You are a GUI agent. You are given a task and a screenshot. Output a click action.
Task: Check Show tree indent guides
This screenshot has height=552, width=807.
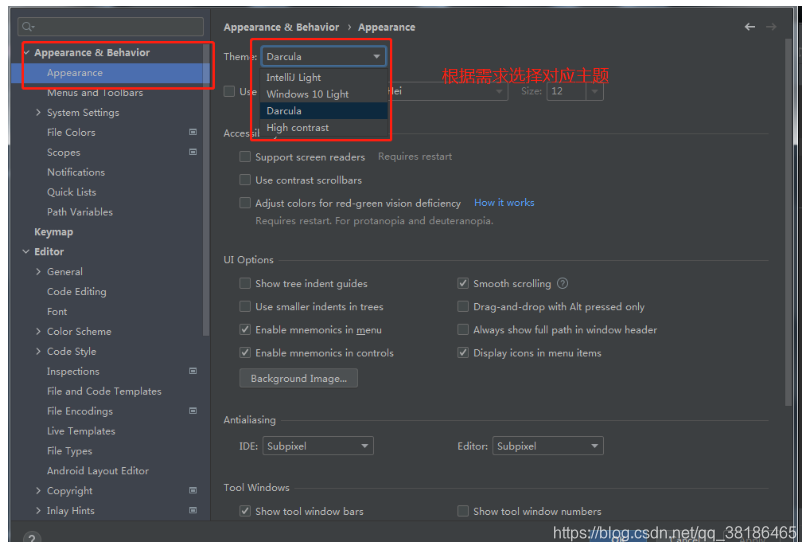[x=245, y=283]
